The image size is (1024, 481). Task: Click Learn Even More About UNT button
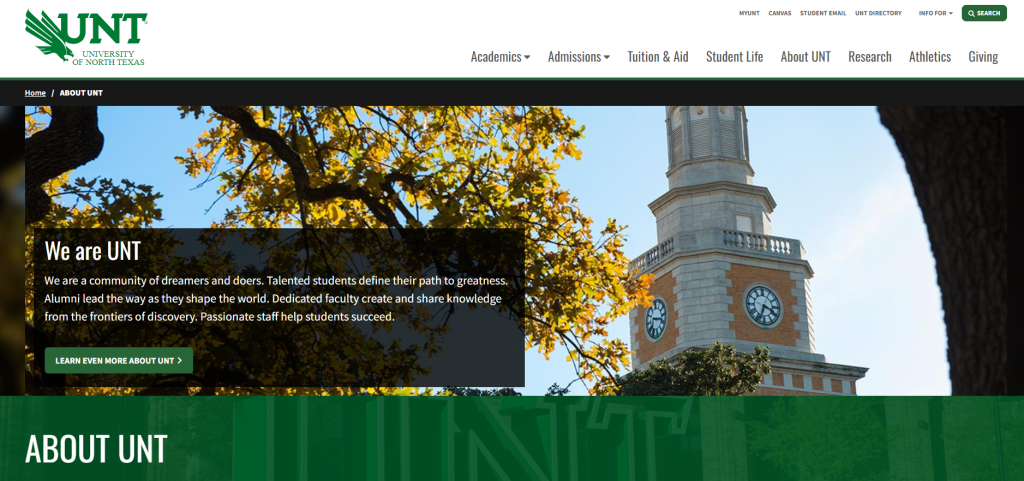click(x=119, y=360)
